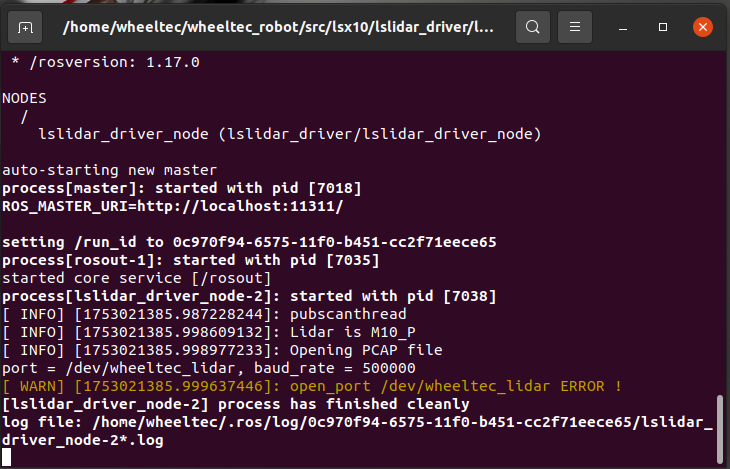
Task: Click the window title path text
Action: tap(278, 27)
